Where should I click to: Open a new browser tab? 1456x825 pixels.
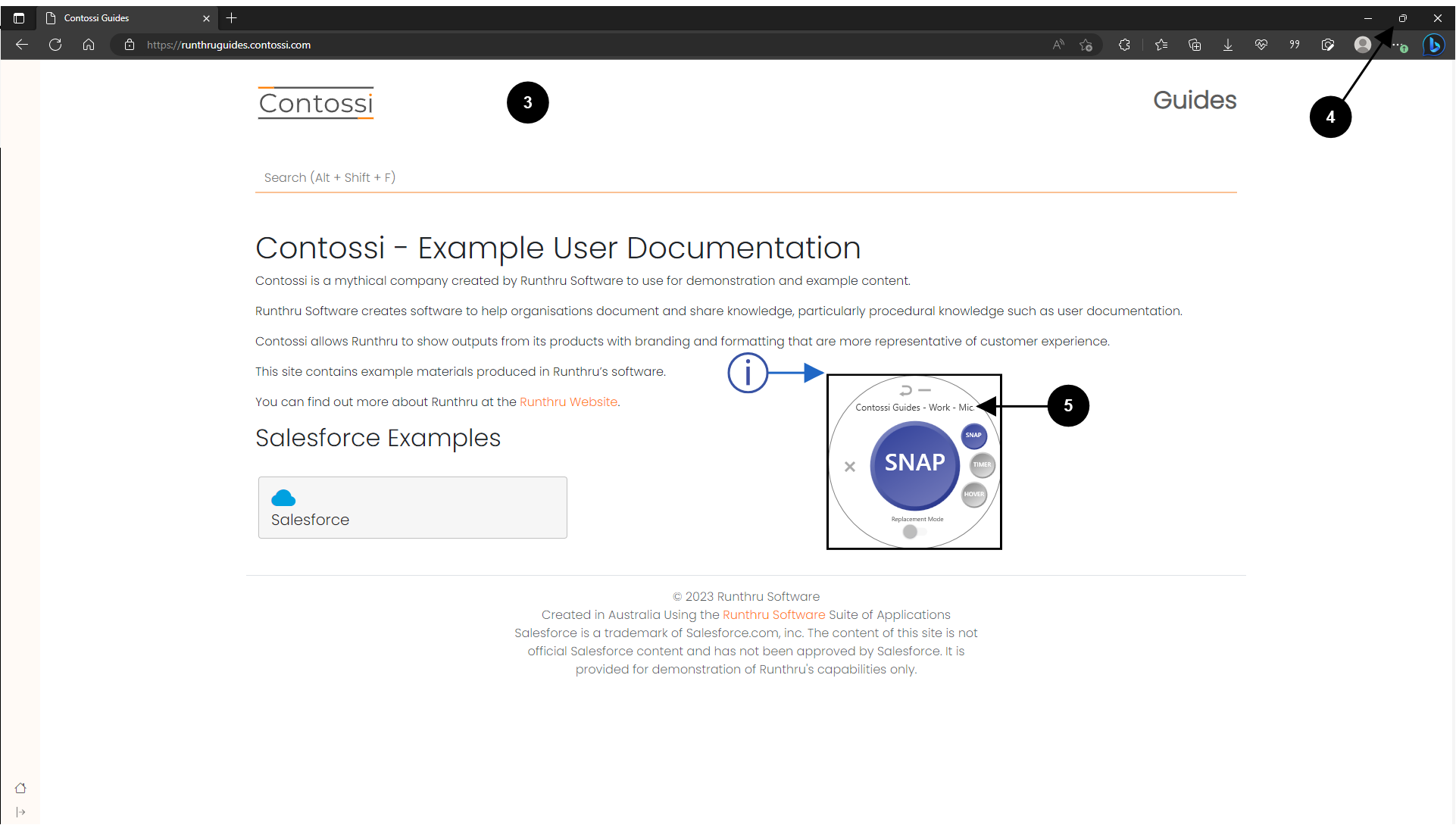tap(232, 18)
